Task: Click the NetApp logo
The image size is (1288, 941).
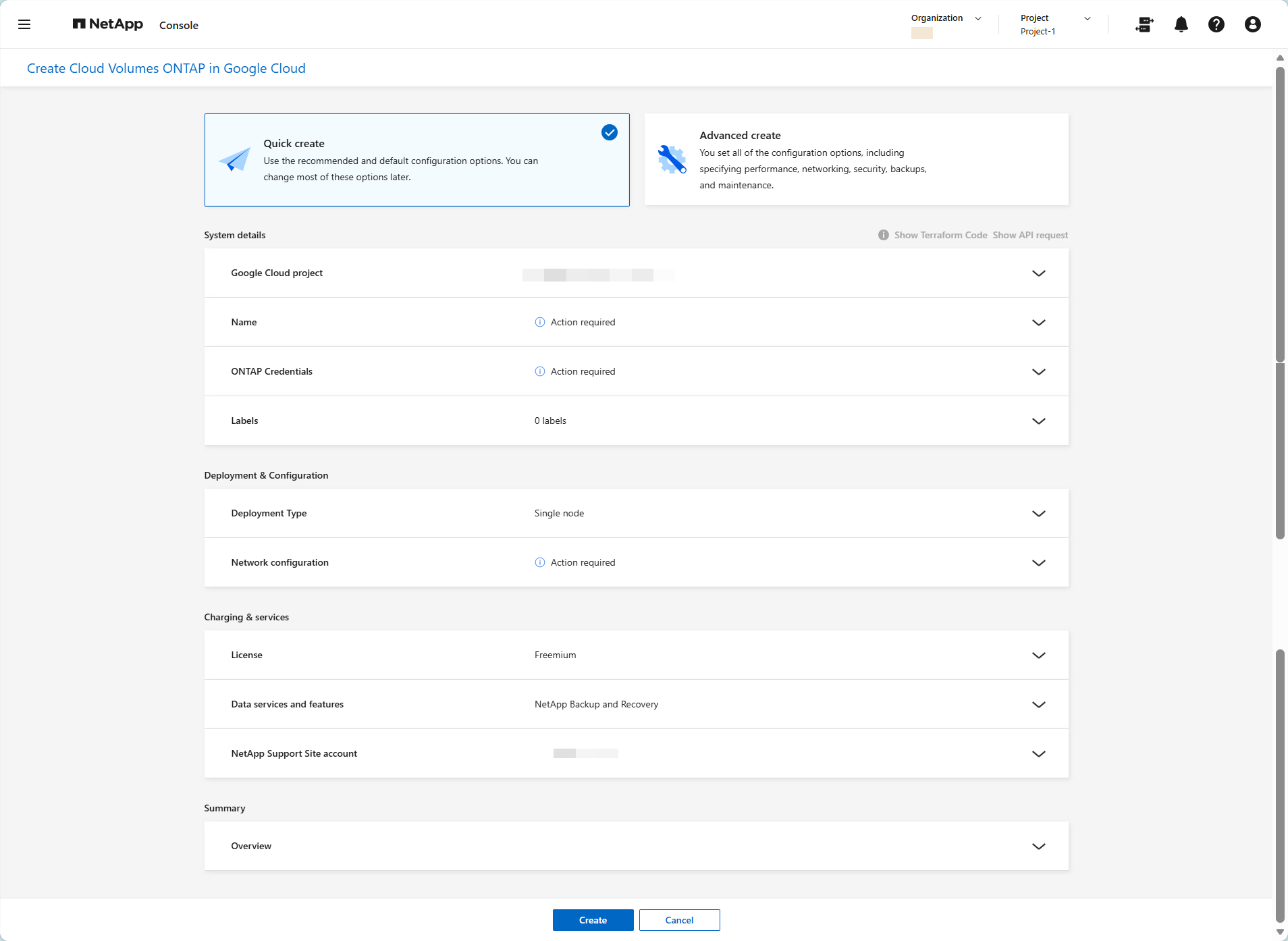Action: click(x=108, y=24)
